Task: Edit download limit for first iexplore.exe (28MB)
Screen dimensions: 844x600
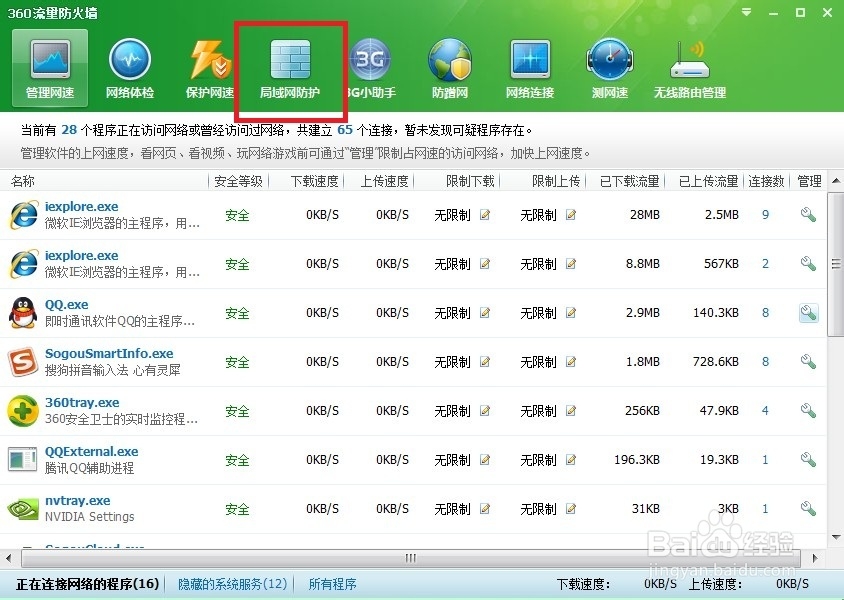Action: pyautogui.click(x=485, y=215)
